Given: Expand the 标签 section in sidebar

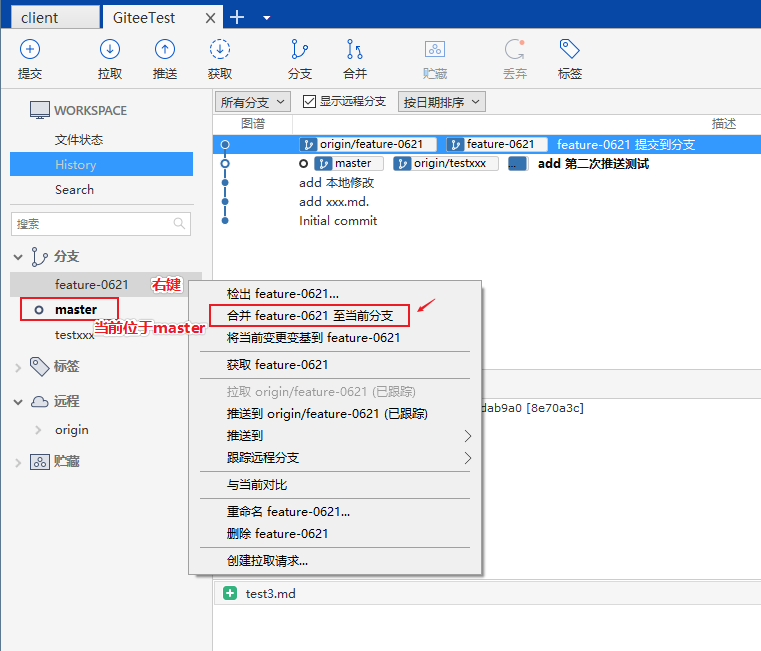Looking at the screenshot, I should coord(18,367).
